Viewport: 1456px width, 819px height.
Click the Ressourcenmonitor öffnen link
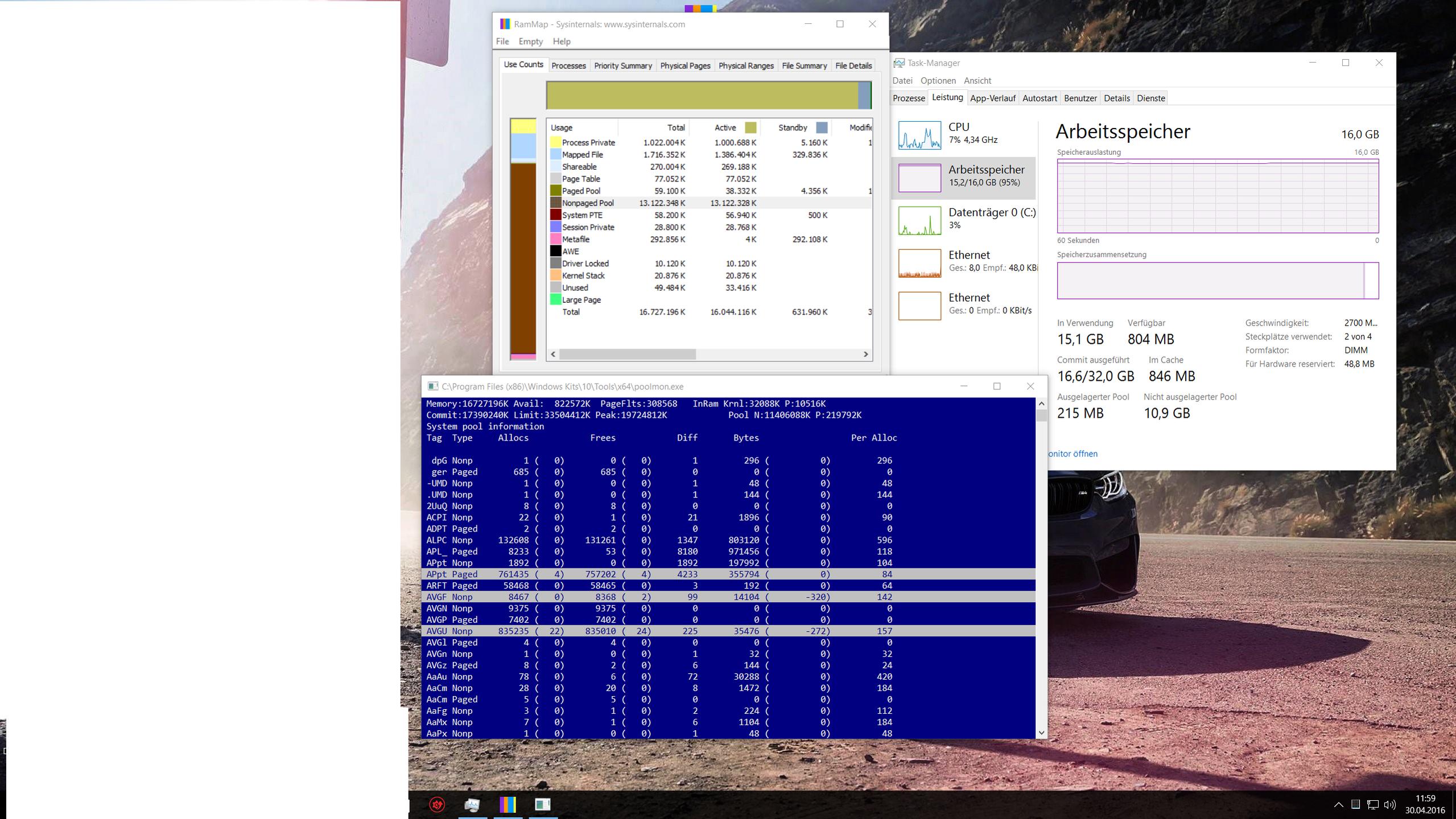(1073, 454)
